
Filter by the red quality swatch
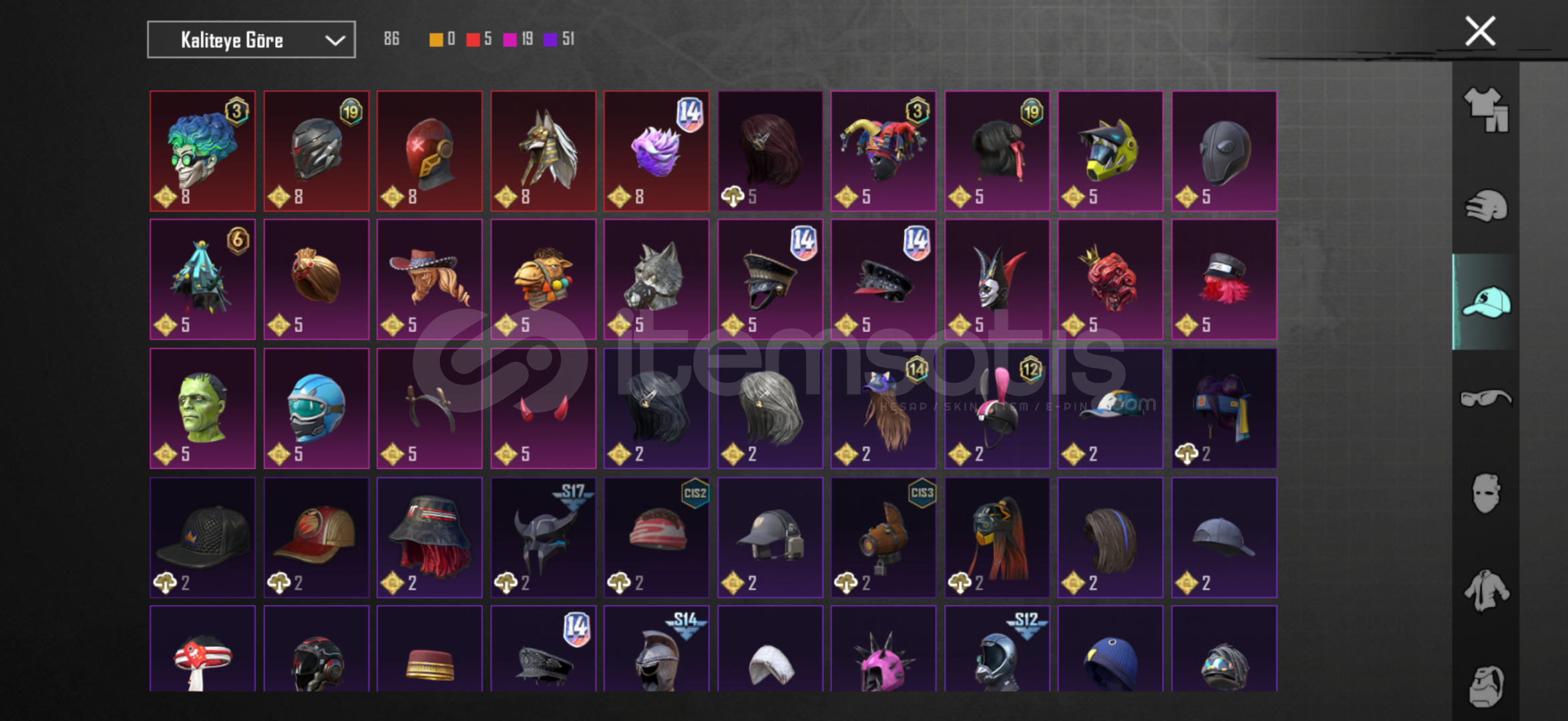(x=473, y=39)
